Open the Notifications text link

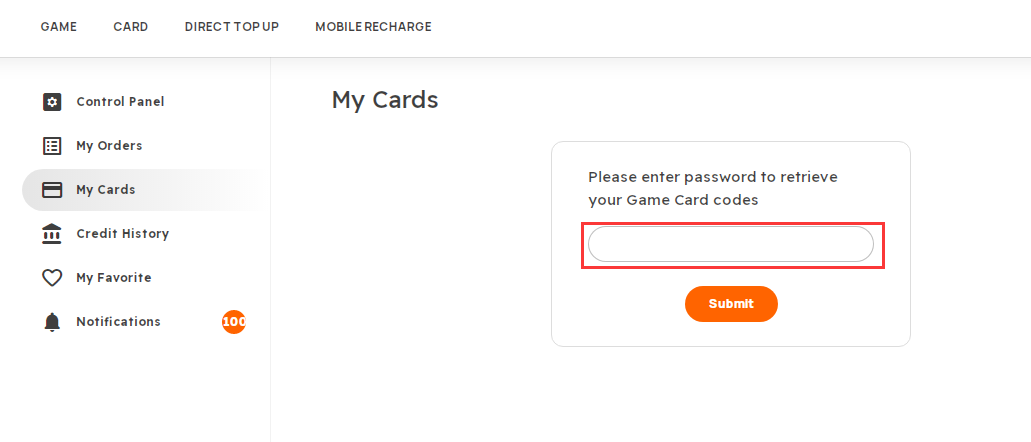click(118, 322)
